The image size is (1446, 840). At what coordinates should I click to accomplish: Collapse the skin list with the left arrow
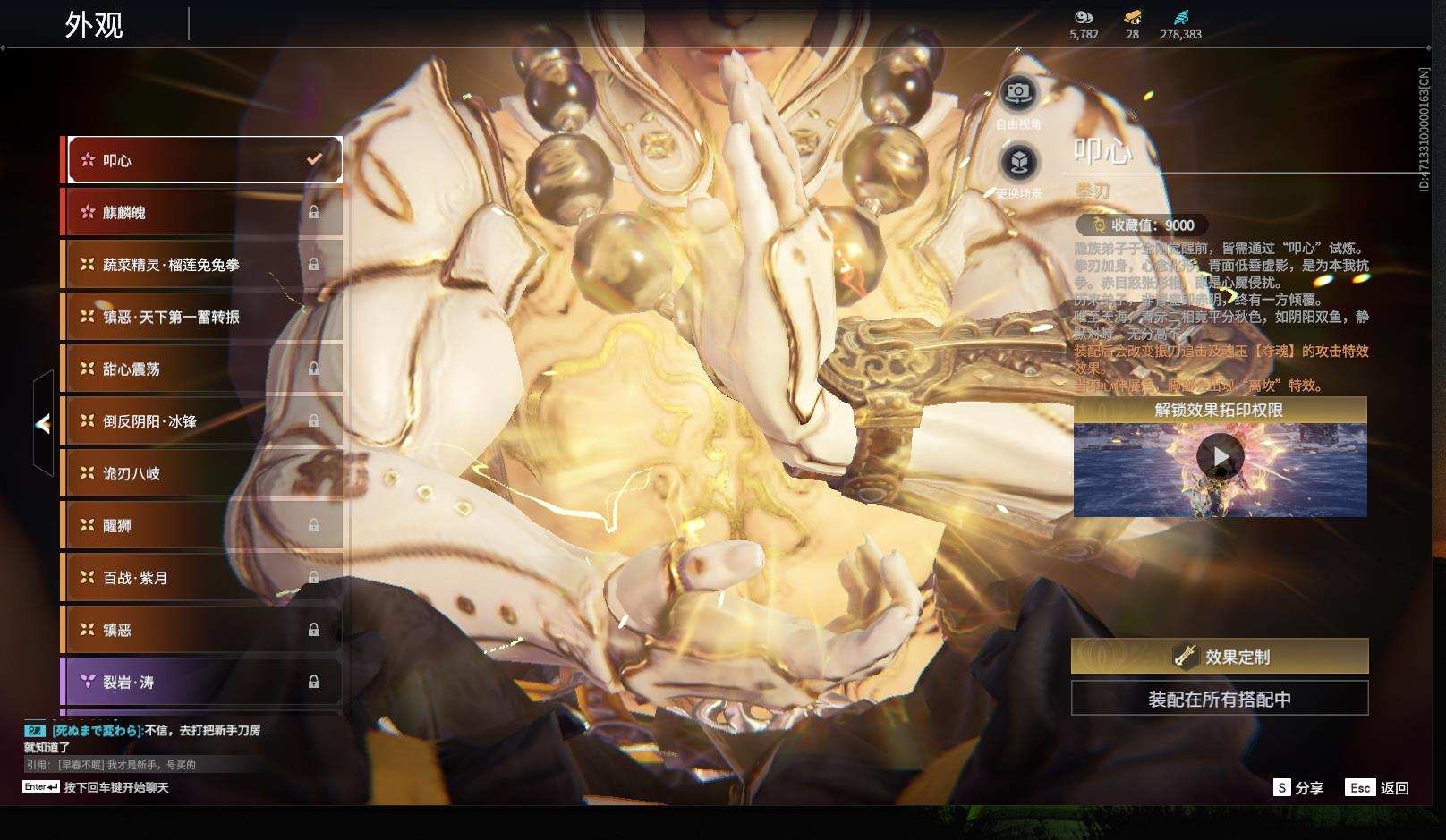[x=43, y=423]
